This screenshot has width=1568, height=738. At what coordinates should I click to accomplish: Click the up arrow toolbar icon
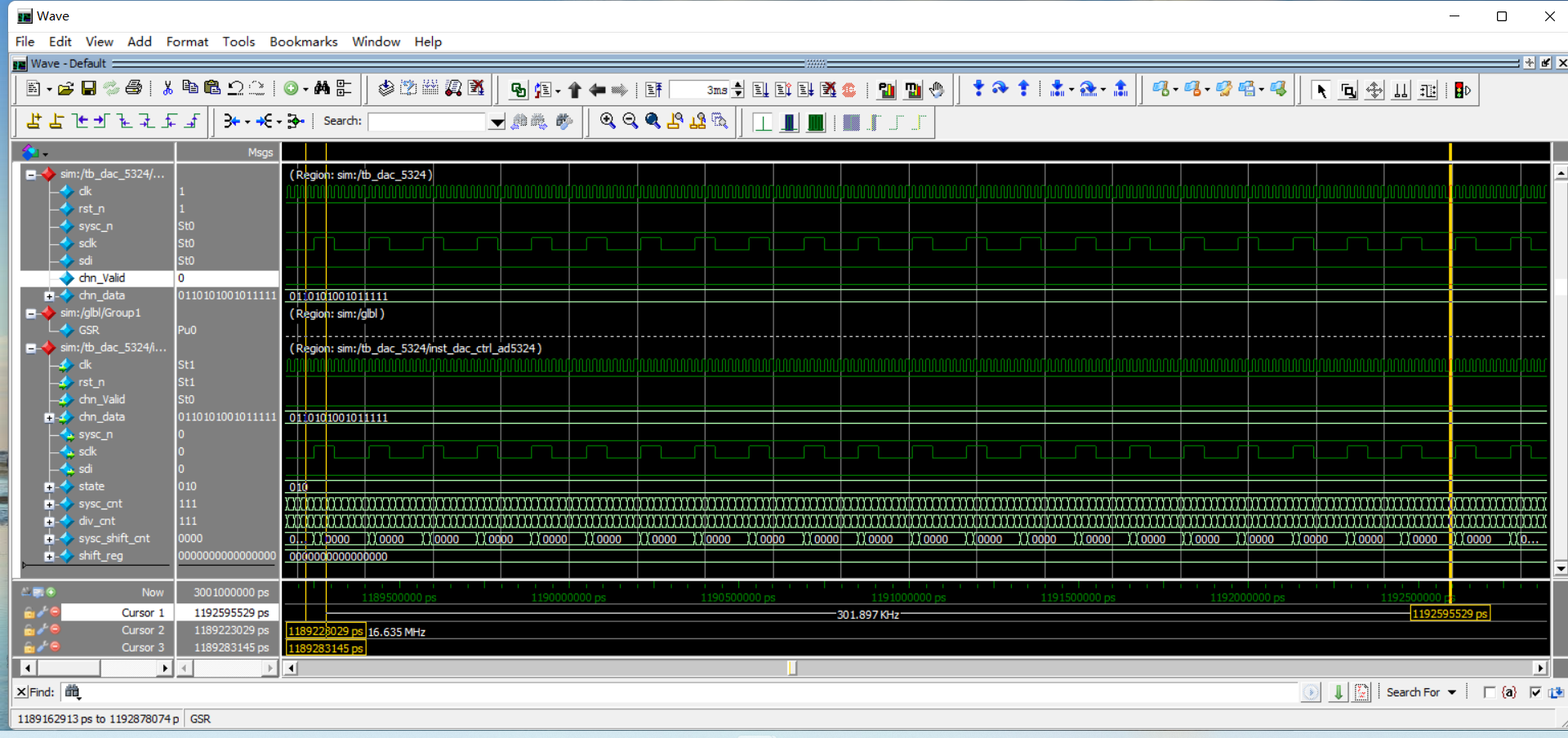[x=575, y=90]
